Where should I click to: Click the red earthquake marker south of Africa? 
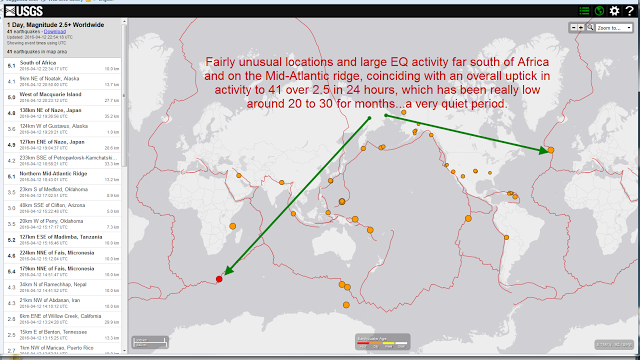pos(219,279)
